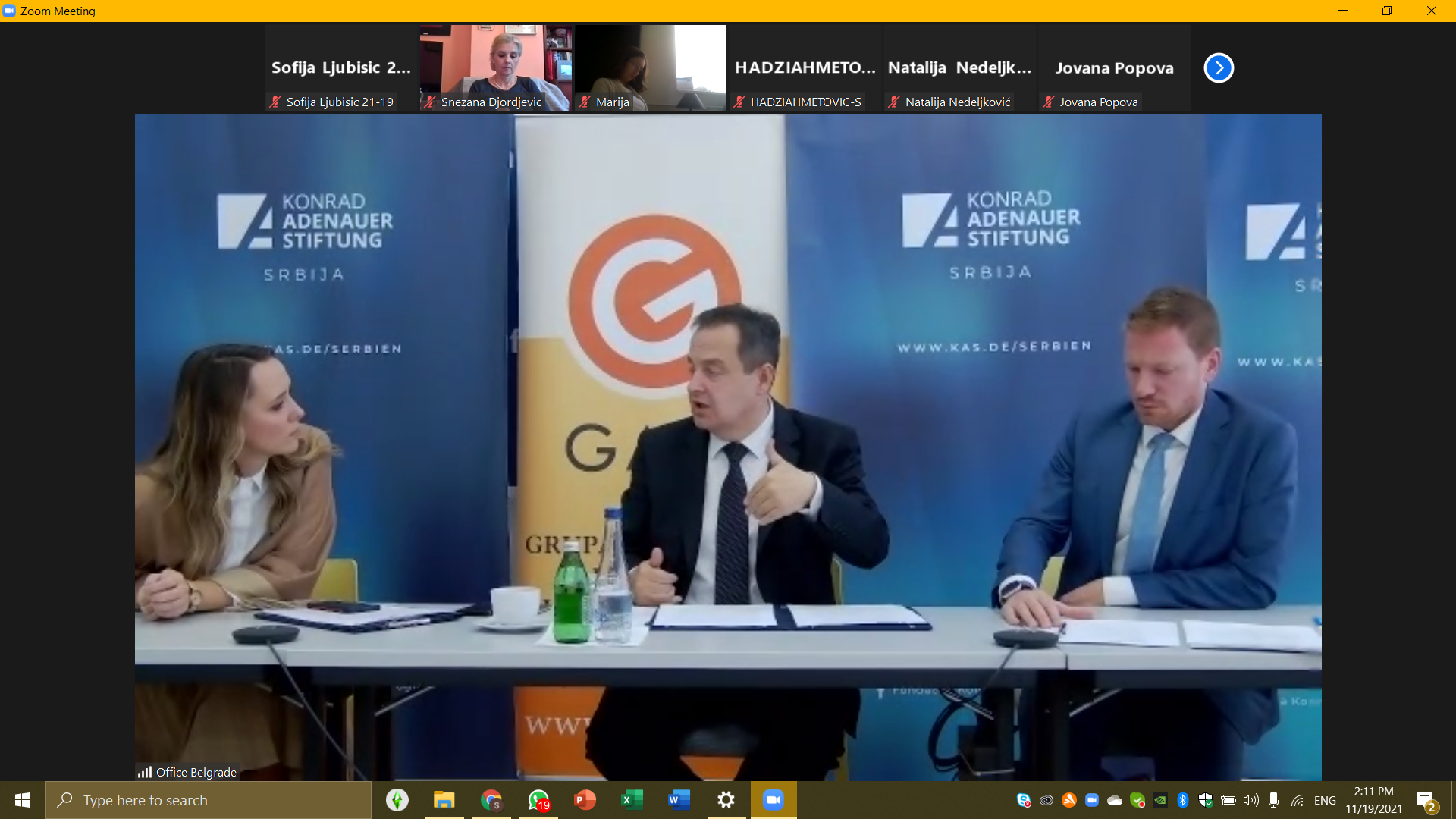Open Action Center with 2 notifications
Image resolution: width=1456 pixels, height=819 pixels.
point(1426,801)
